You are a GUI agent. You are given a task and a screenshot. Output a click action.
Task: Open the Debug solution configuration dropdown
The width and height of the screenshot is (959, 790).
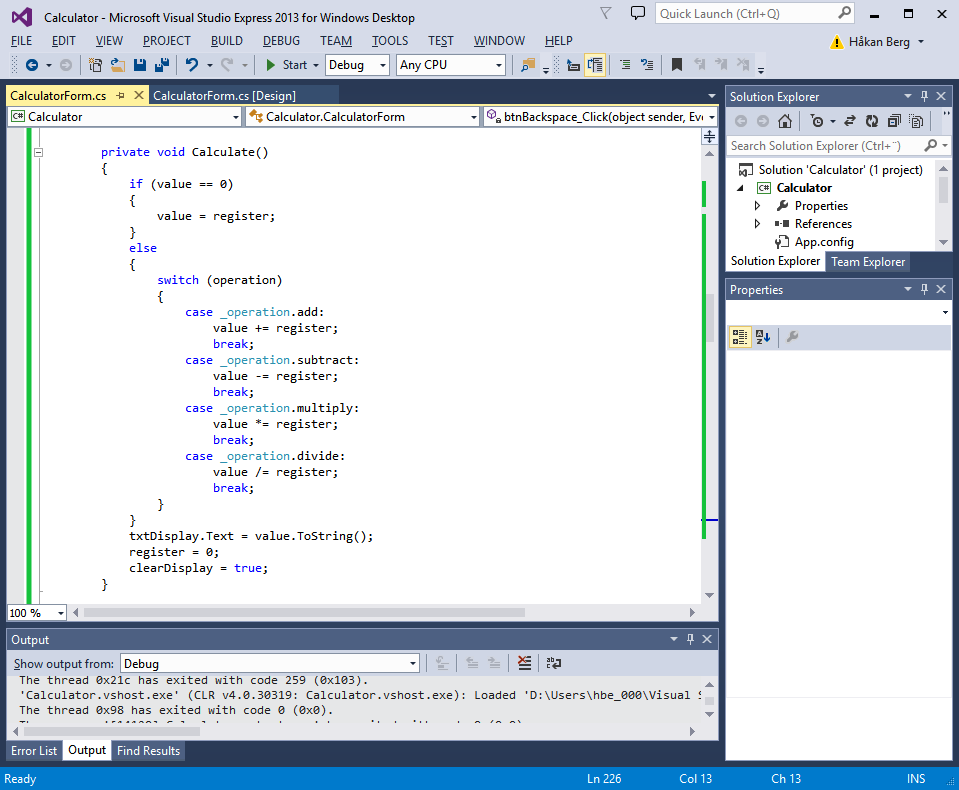coord(358,65)
